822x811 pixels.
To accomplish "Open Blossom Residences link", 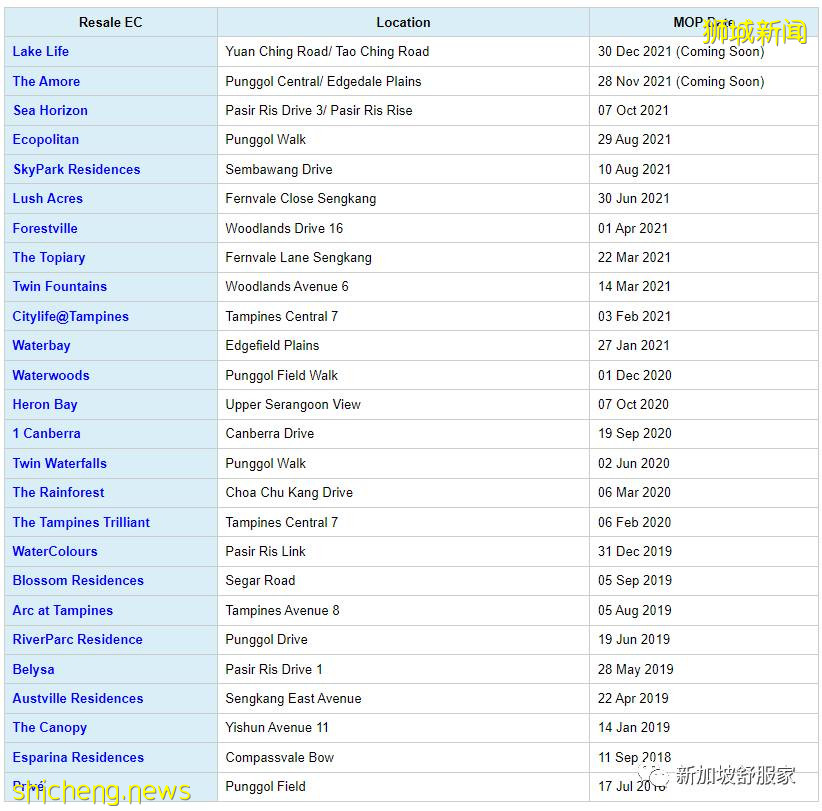I will point(78,580).
